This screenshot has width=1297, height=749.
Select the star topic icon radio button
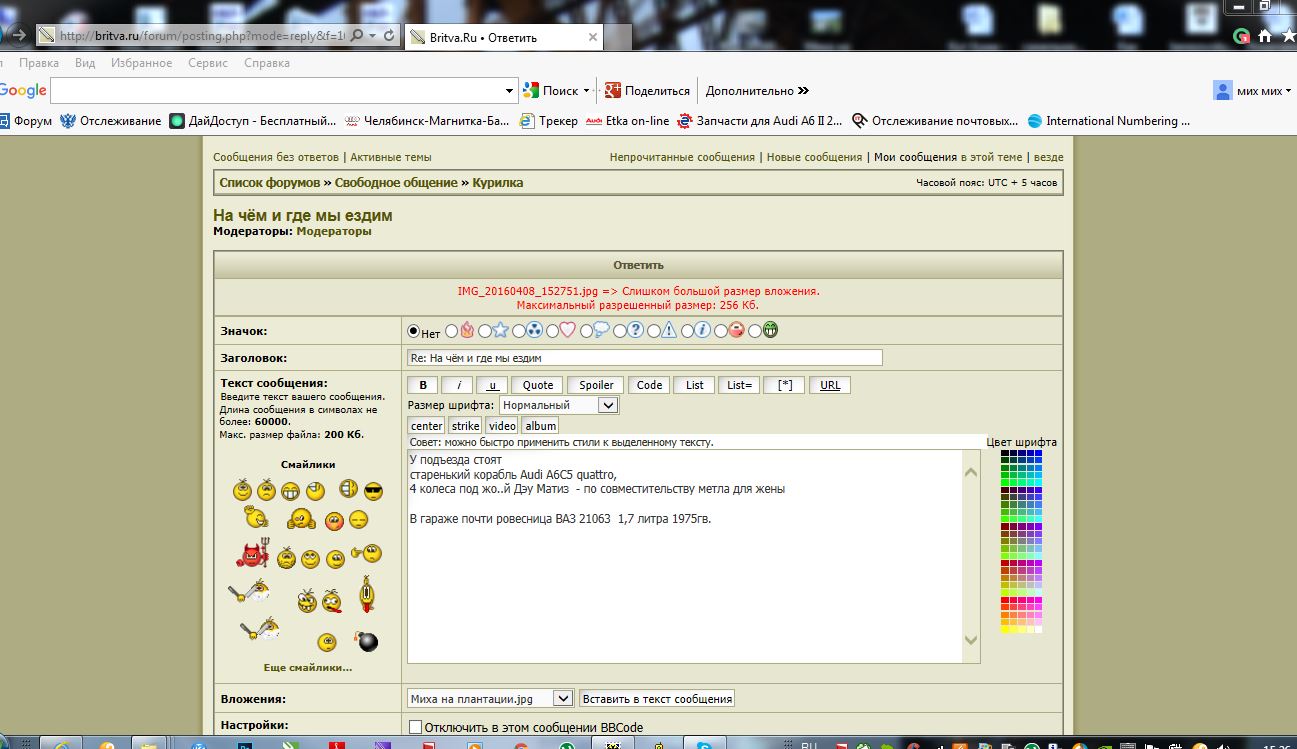pyautogui.click(x=484, y=331)
